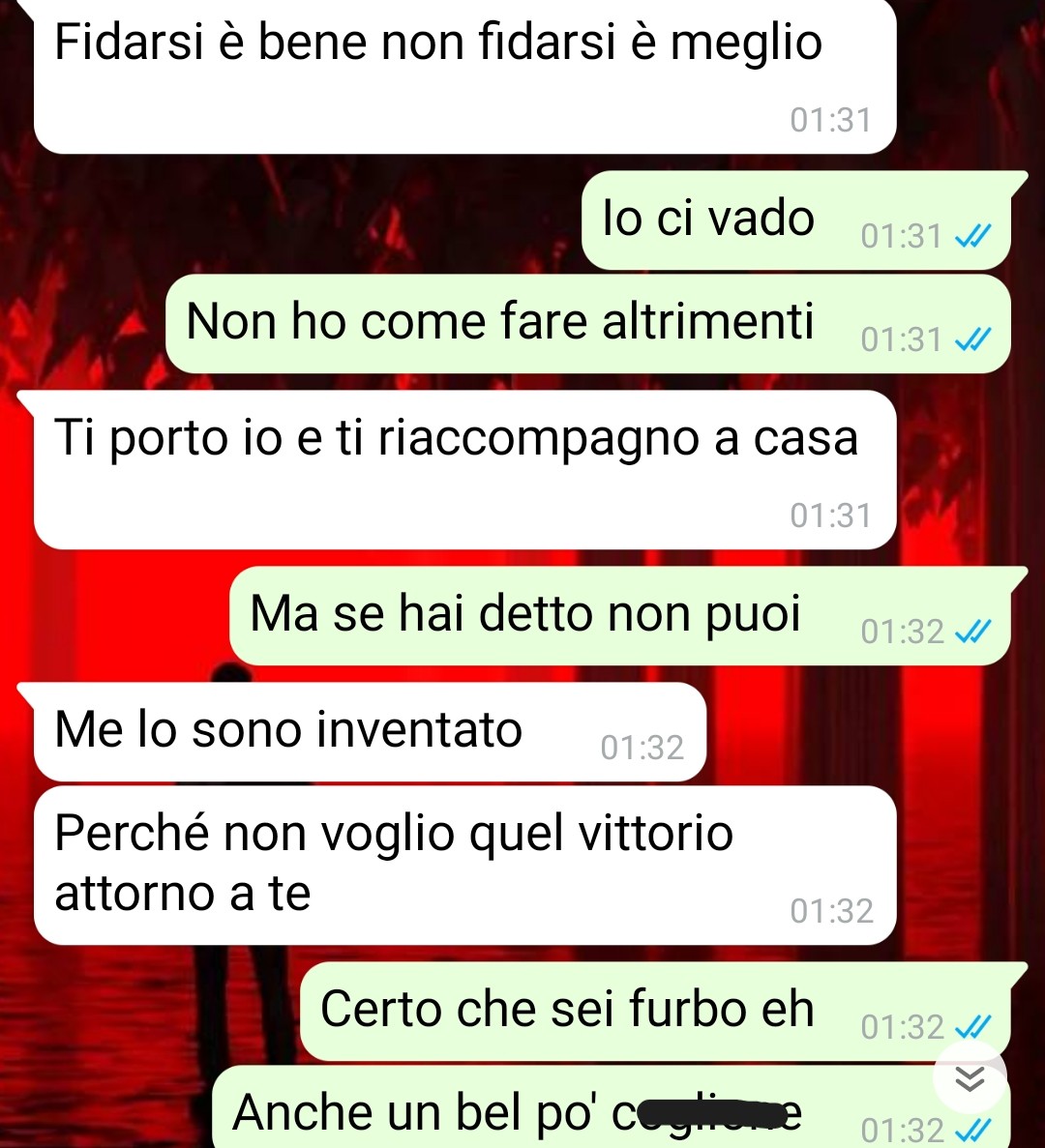Tap the red chat wallpaper background area

point(110,622)
